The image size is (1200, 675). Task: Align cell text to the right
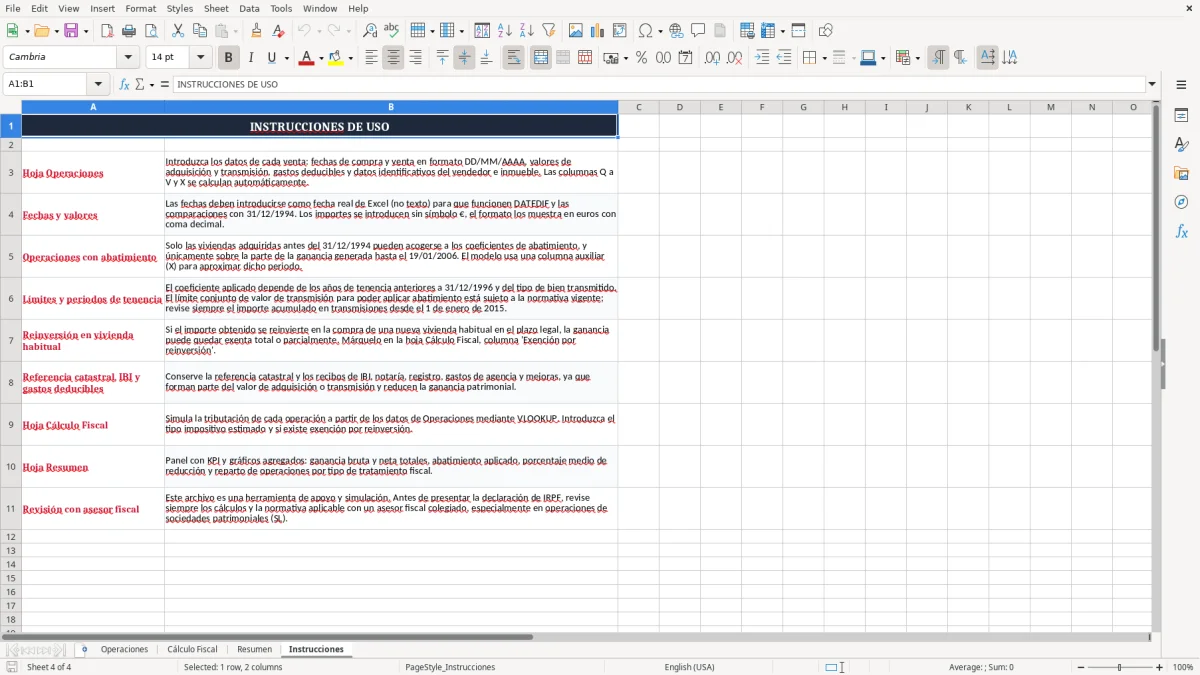coord(415,58)
